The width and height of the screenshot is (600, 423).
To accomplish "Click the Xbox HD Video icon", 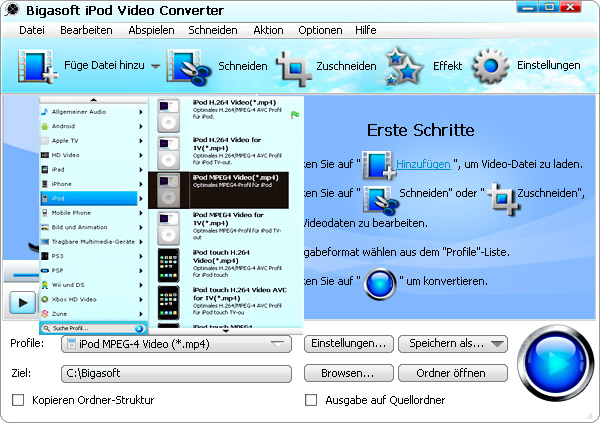I will [x=45, y=299].
